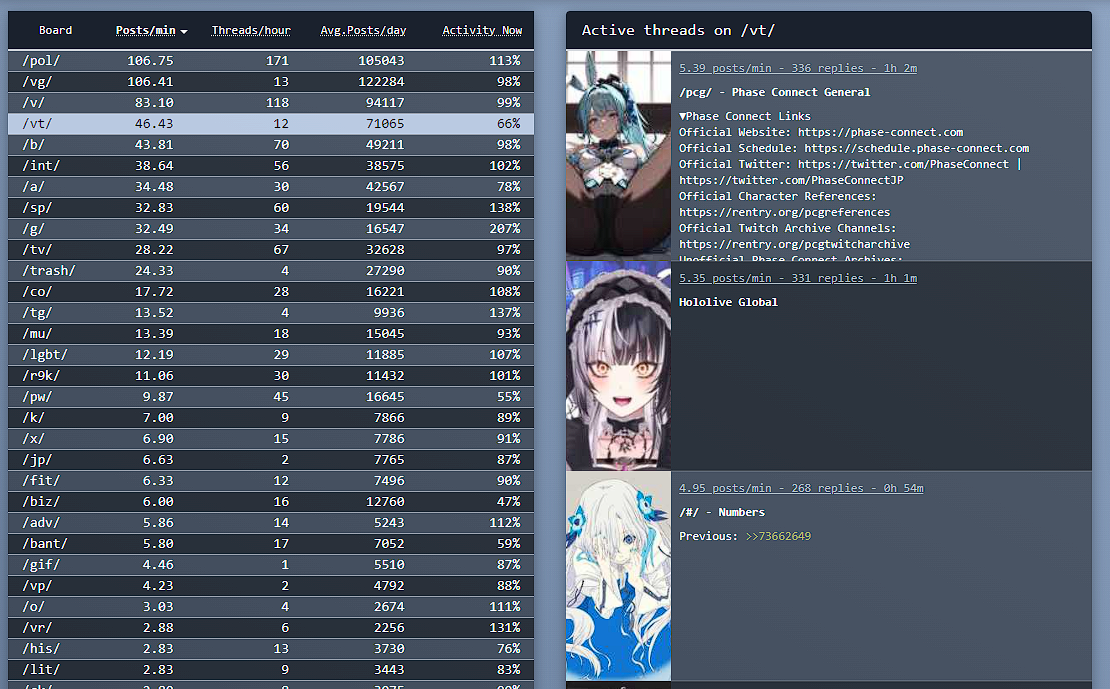This screenshot has height=689, width=1110.
Task: Select the /vg/ board row
Action: tap(271, 81)
